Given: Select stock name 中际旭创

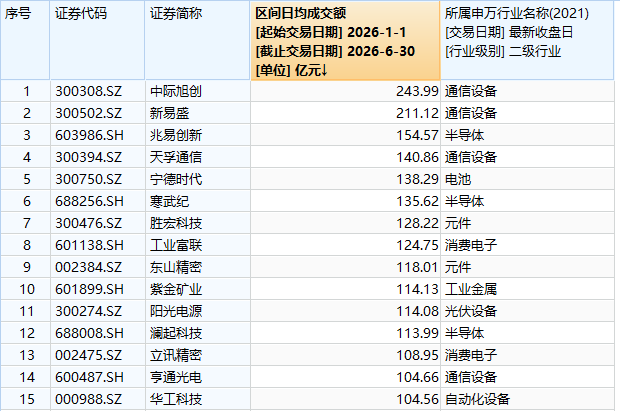Looking at the screenshot, I should (x=176, y=91).
